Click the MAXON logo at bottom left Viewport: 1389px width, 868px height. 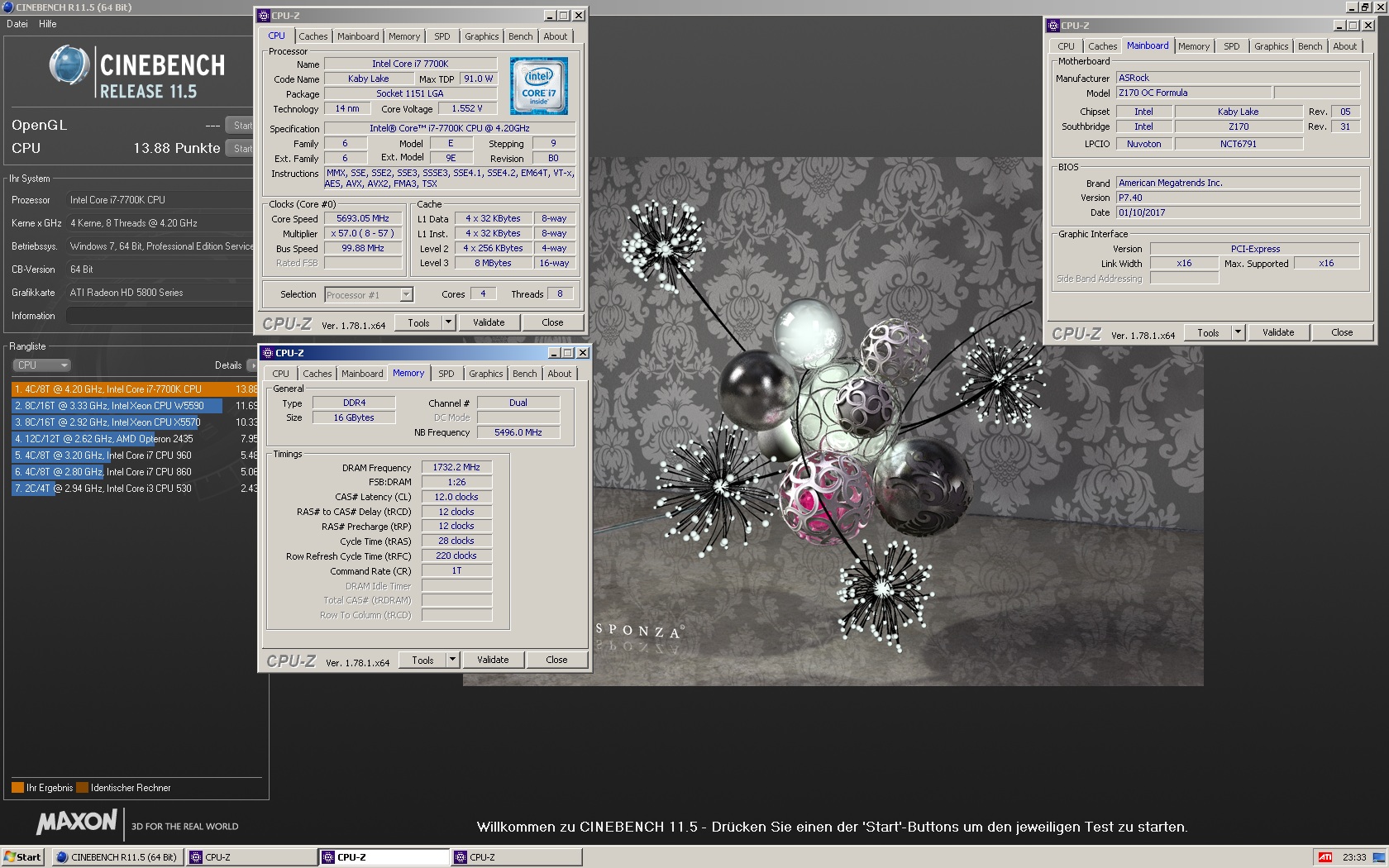point(77,823)
